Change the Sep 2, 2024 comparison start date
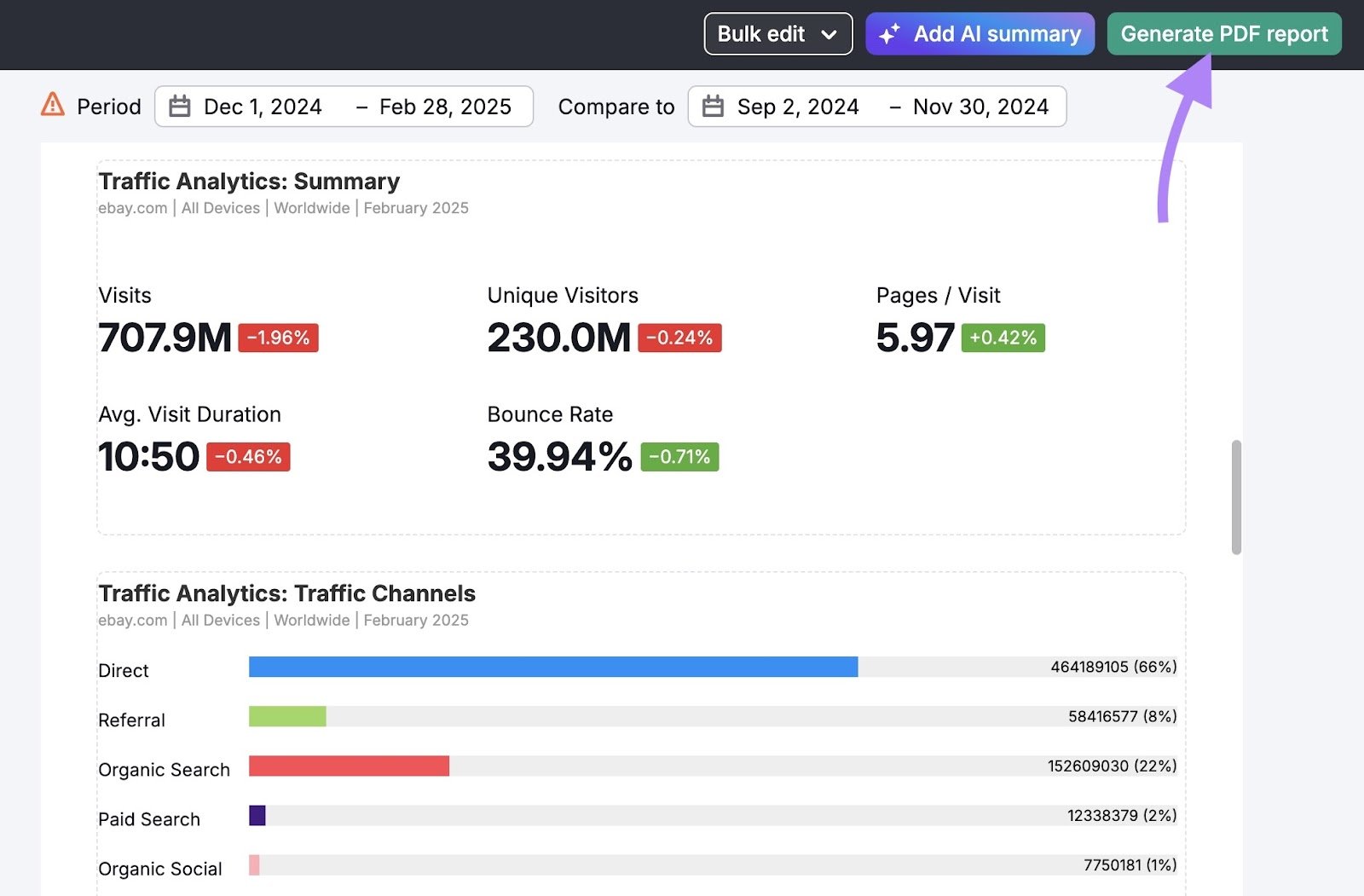 tap(798, 107)
